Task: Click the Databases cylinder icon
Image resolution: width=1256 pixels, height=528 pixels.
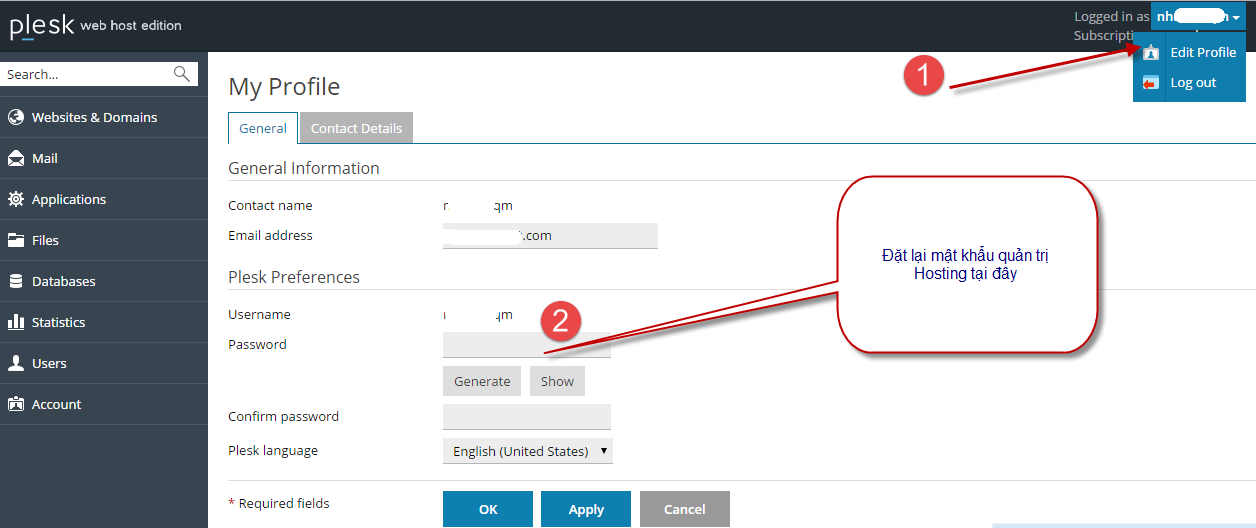Action: click(15, 281)
